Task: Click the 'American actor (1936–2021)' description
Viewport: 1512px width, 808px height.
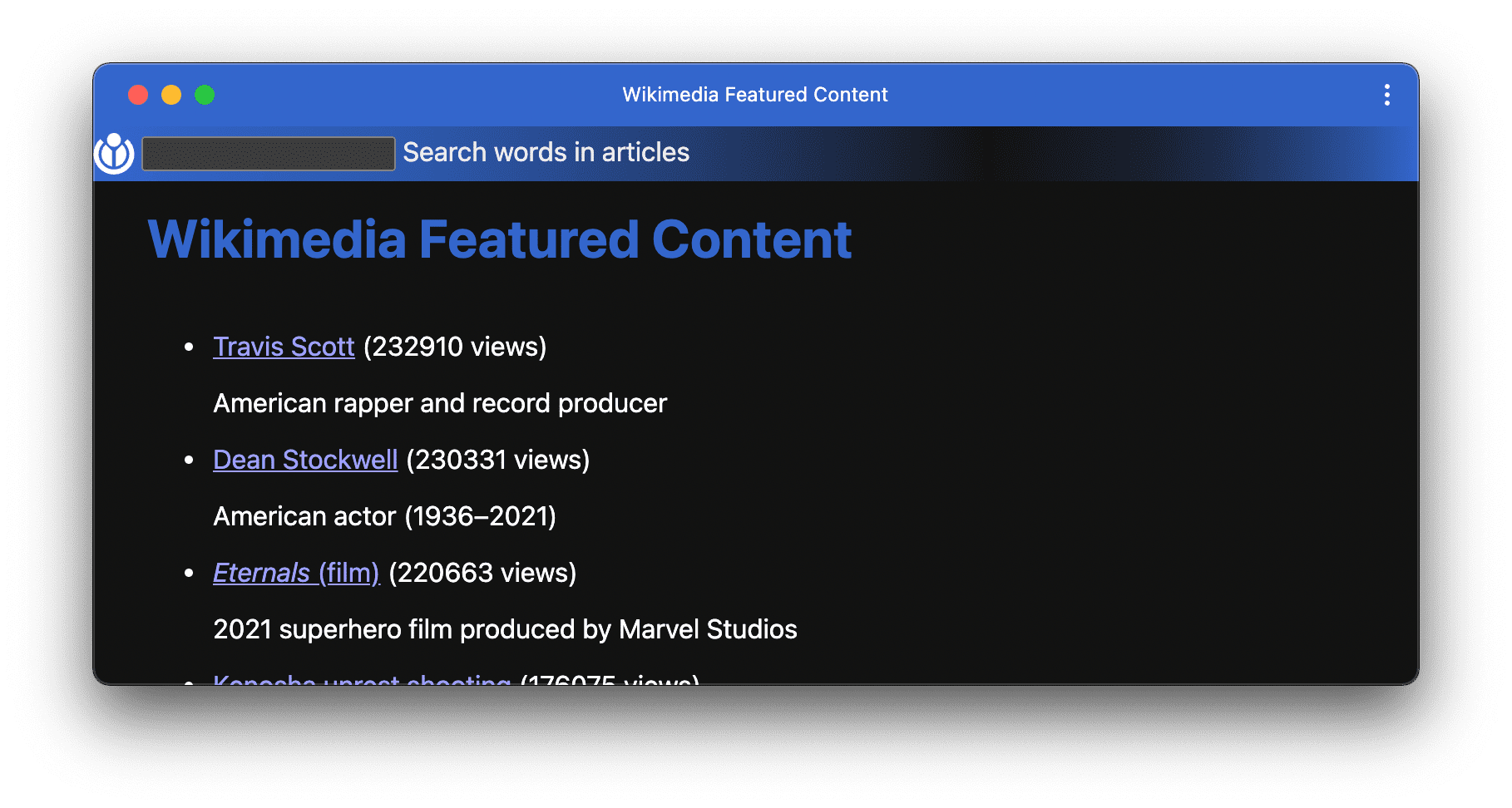Action: pyautogui.click(x=385, y=516)
